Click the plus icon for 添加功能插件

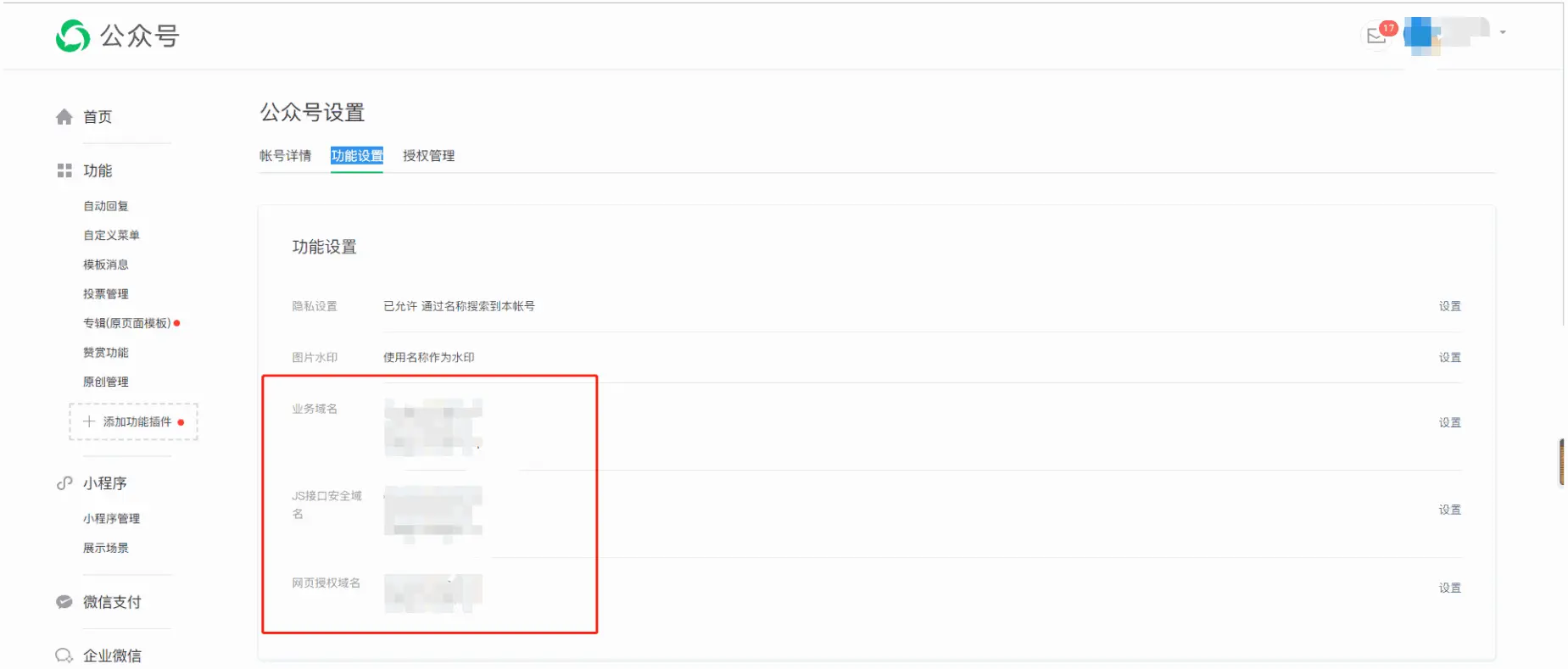89,421
